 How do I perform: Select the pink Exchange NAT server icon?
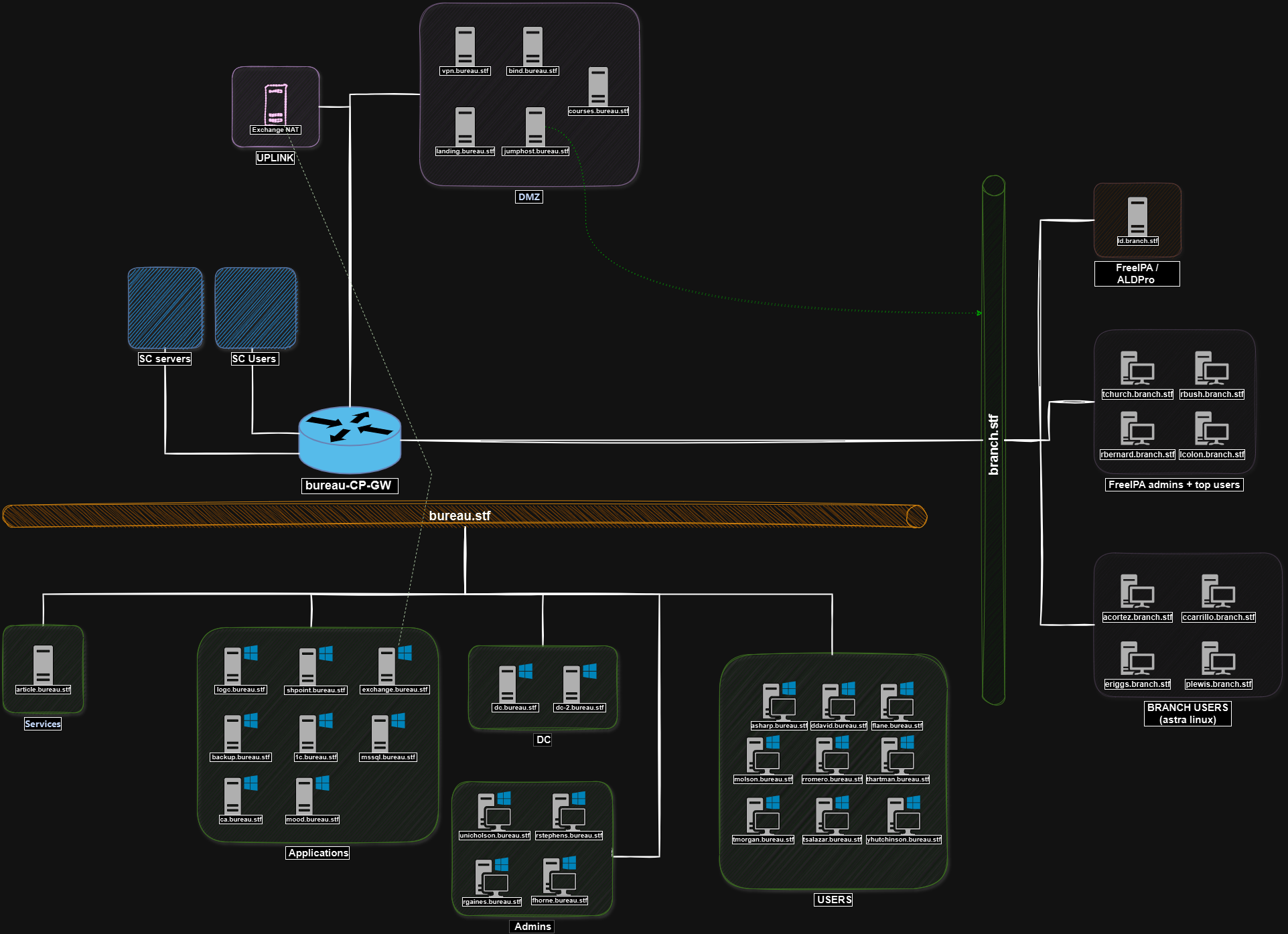click(275, 104)
